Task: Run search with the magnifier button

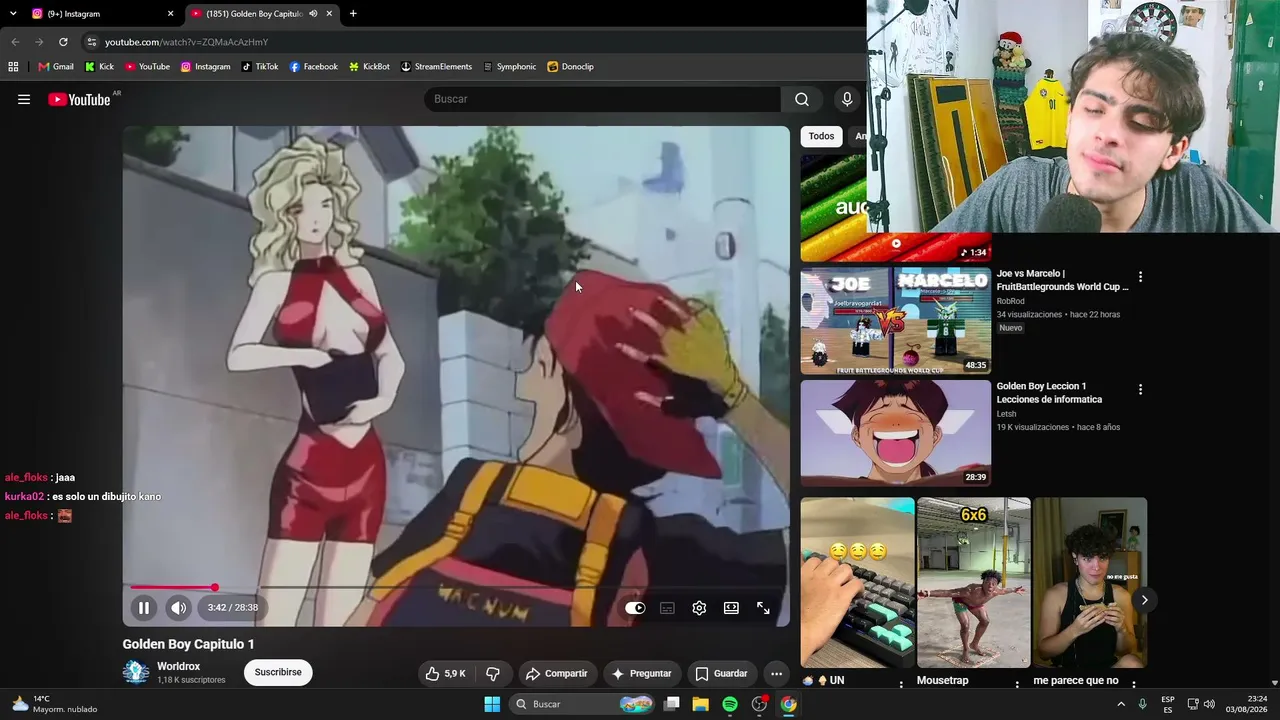Action: (x=801, y=99)
